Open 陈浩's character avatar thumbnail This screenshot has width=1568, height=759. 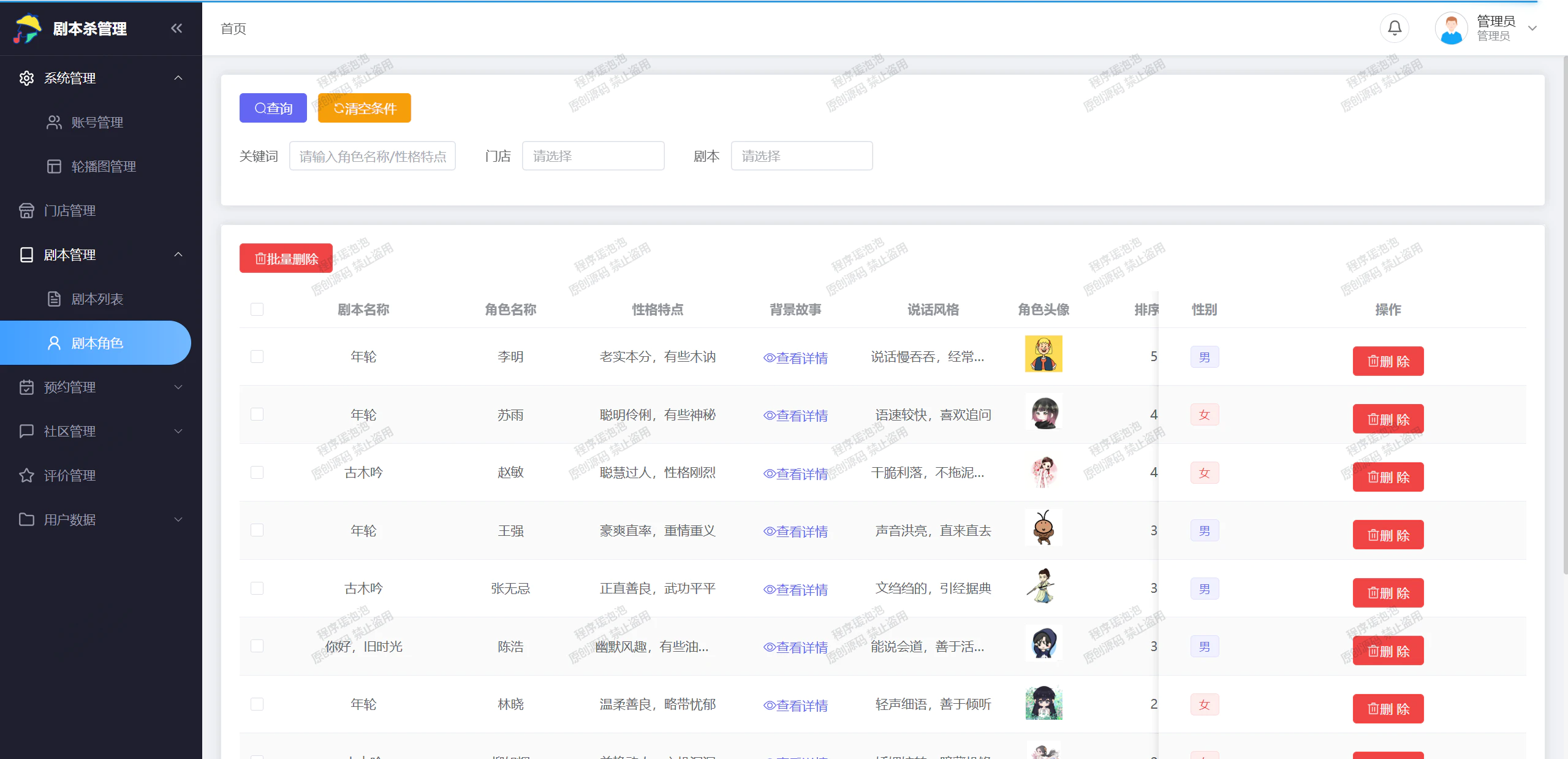[1043, 643]
